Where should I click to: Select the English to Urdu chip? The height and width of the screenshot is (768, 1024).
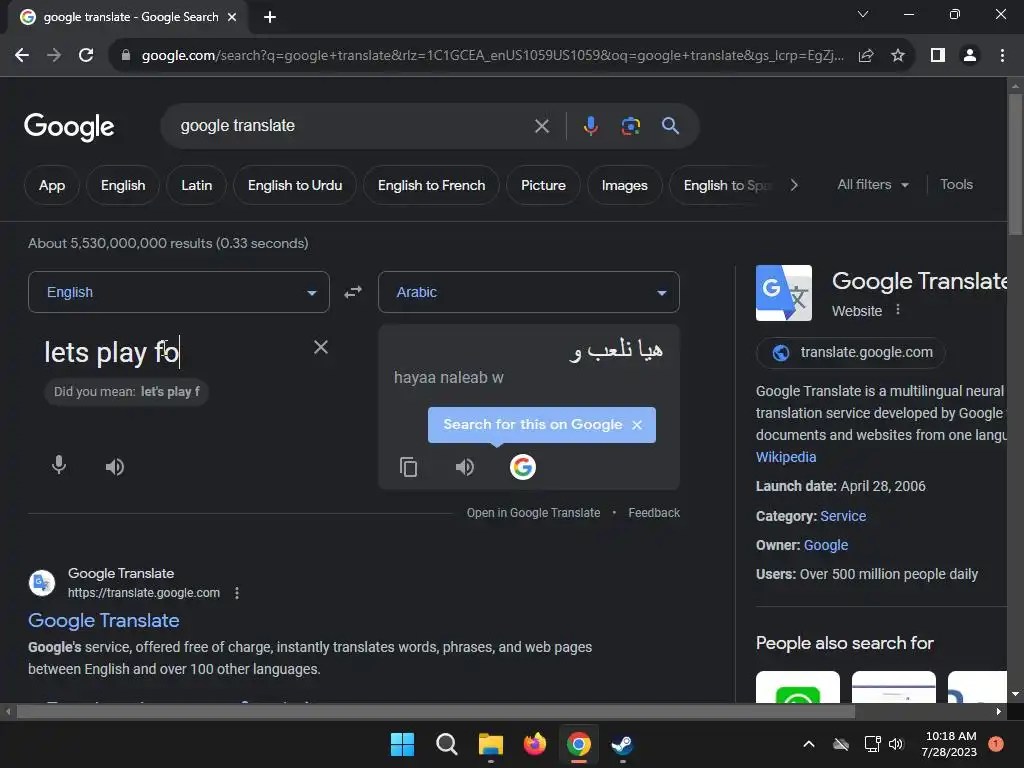coord(295,185)
